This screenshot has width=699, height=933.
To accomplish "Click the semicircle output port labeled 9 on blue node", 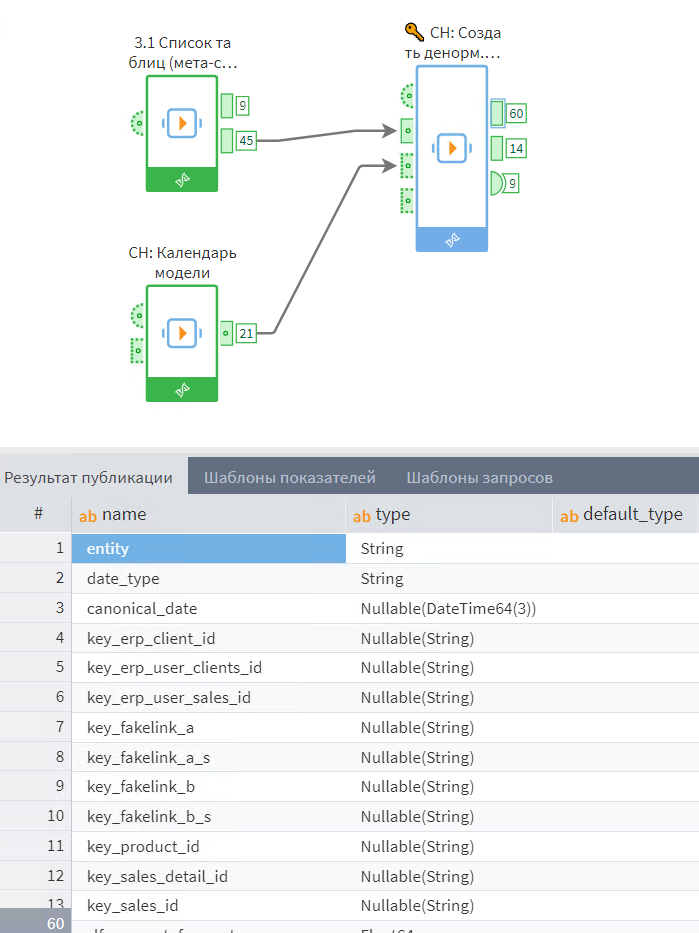I will (x=497, y=184).
